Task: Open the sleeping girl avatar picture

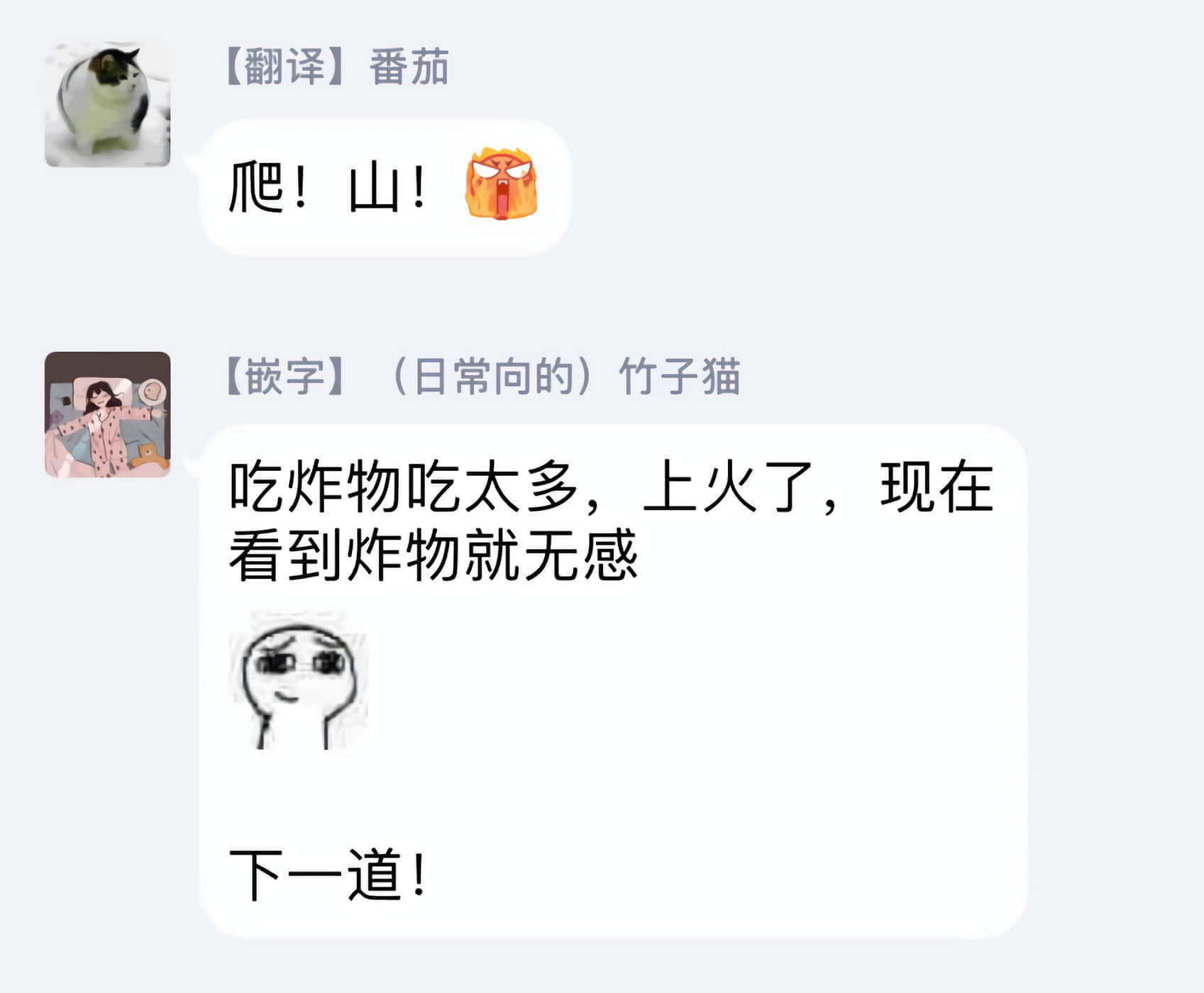Action: pyautogui.click(x=107, y=414)
